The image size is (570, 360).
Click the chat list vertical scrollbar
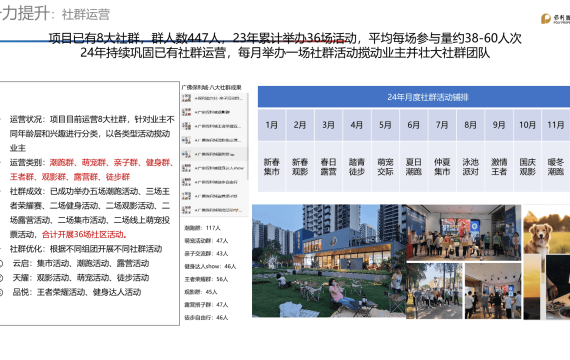[248, 136]
